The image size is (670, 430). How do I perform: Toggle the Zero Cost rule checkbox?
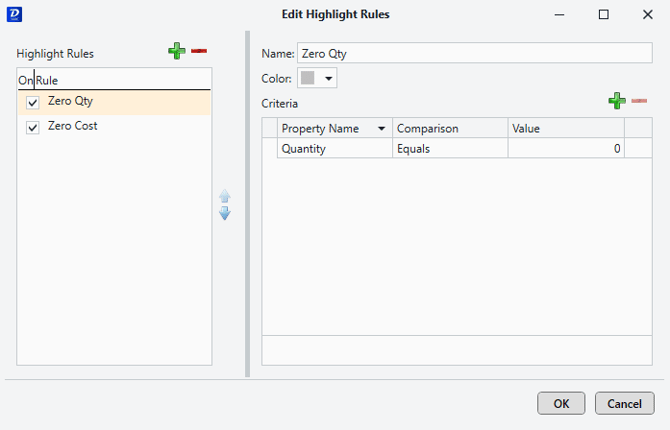coord(33,127)
